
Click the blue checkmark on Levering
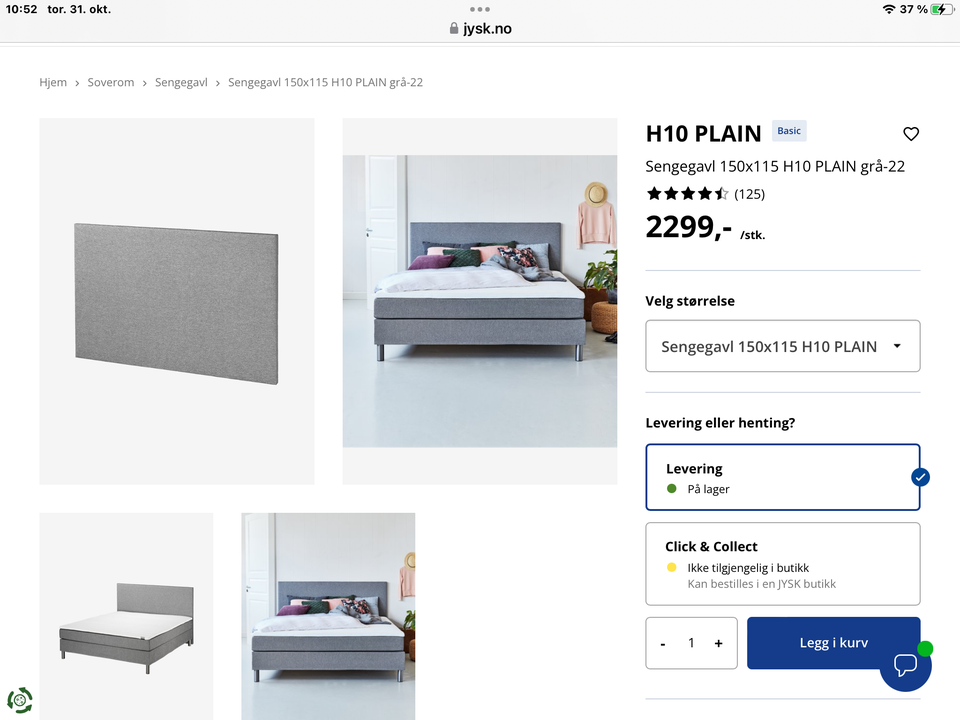[920, 477]
